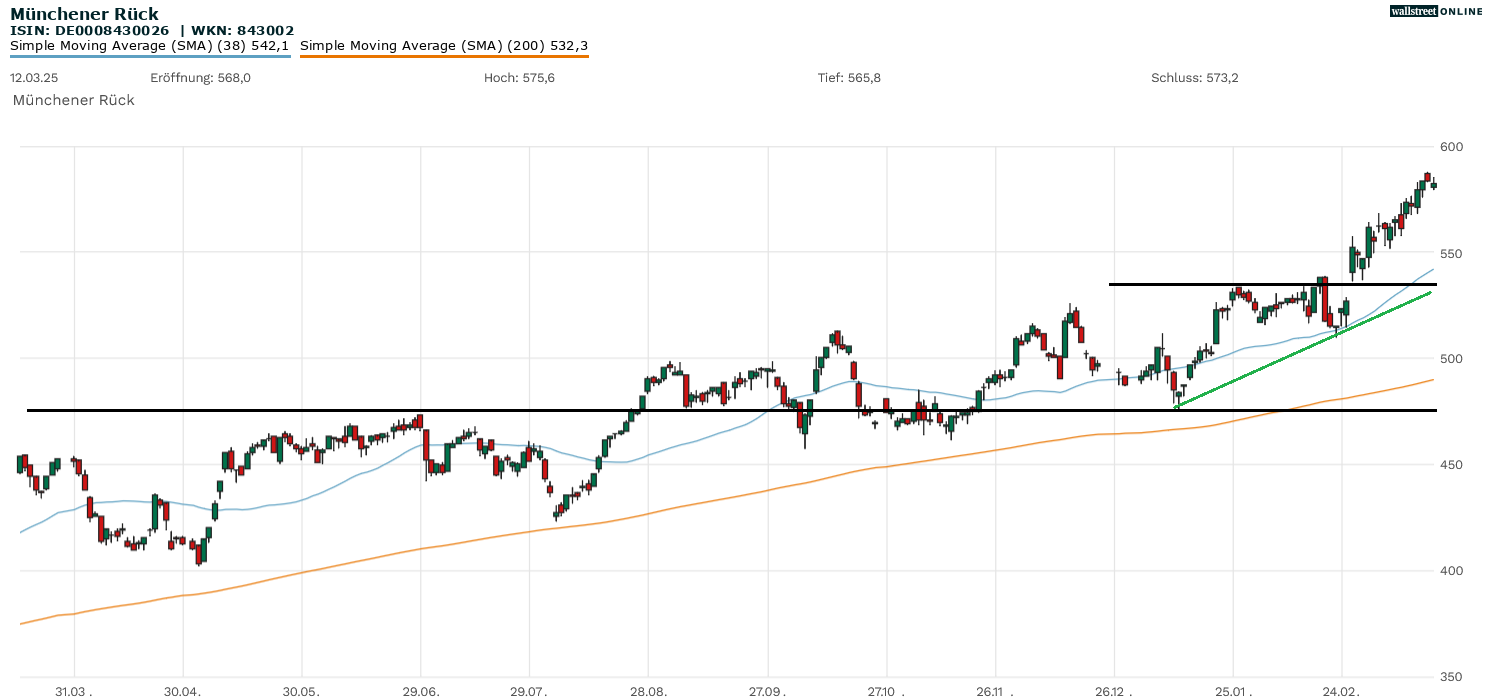Image resolution: width=1490 pixels, height=698 pixels.
Task: Click the 600 price axis label
Action: tap(1451, 147)
